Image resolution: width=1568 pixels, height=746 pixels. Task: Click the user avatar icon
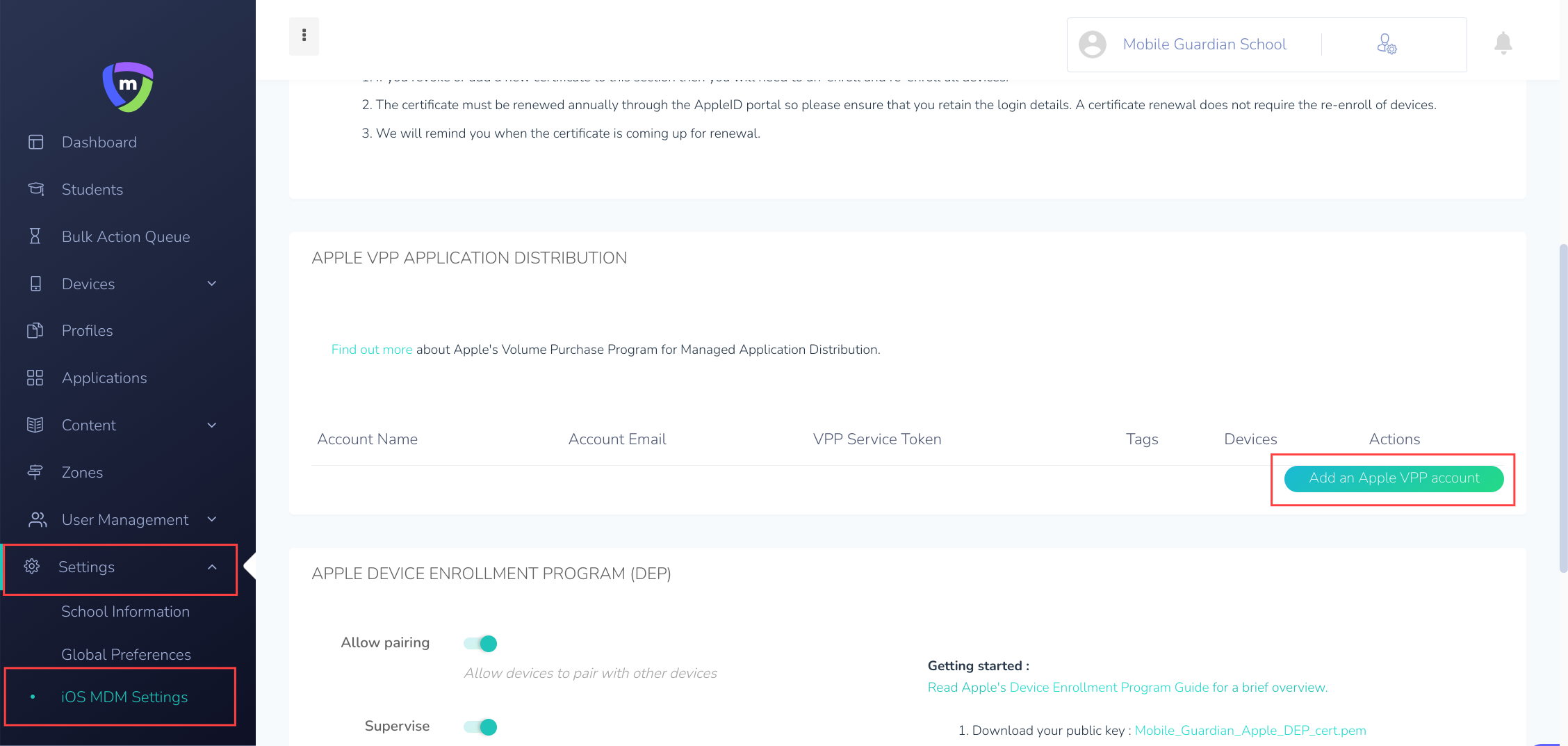(x=1093, y=44)
